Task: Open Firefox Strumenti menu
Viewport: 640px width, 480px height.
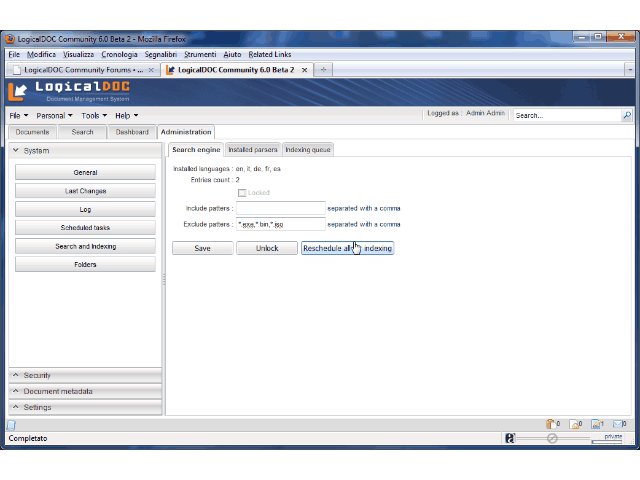Action: (200, 54)
